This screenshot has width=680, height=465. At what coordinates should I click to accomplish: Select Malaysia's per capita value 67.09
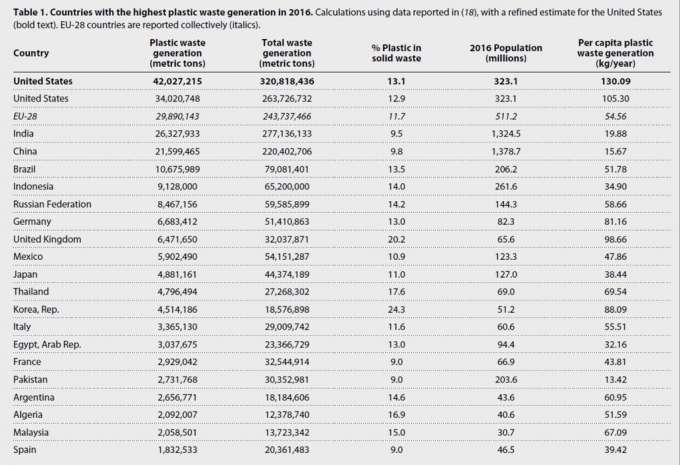(x=615, y=432)
